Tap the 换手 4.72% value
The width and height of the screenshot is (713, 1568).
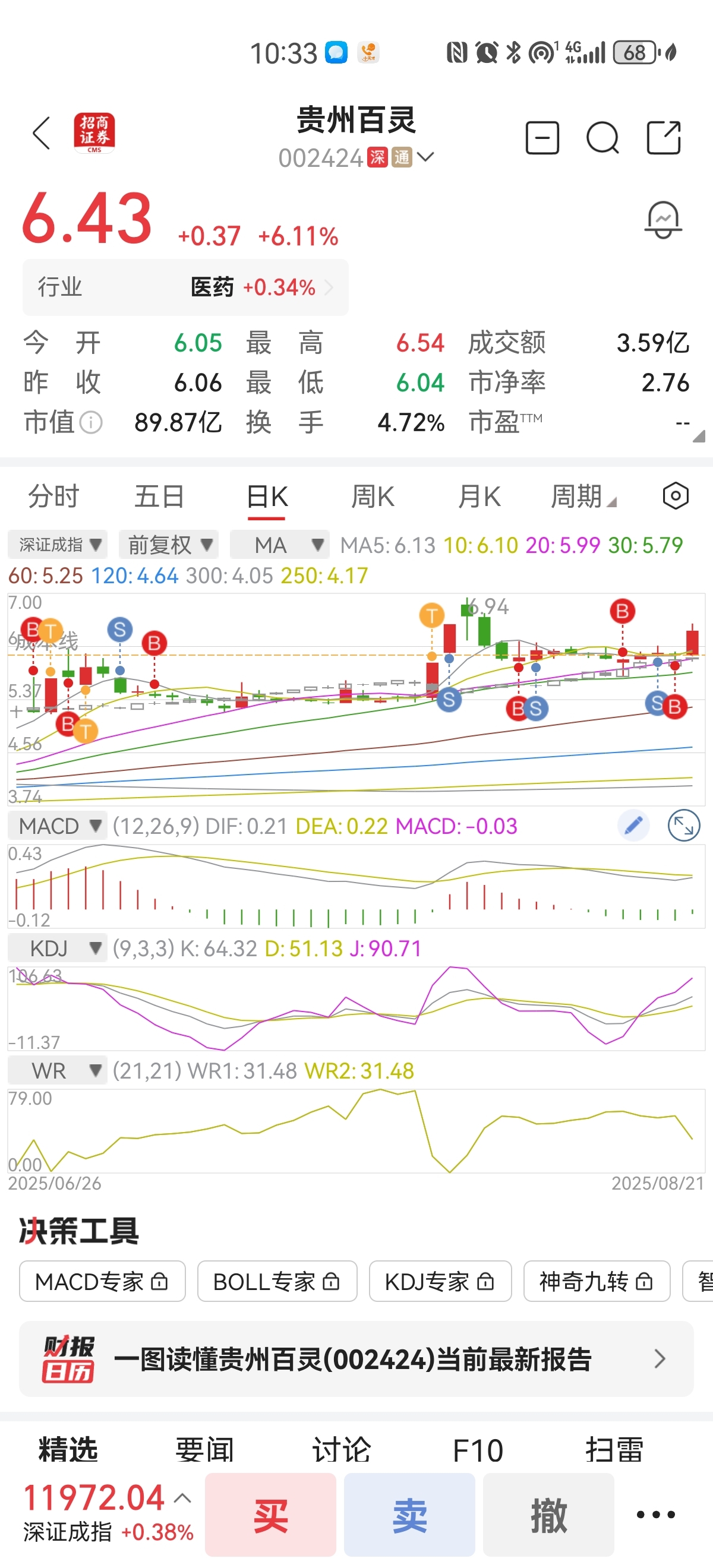coord(411,422)
